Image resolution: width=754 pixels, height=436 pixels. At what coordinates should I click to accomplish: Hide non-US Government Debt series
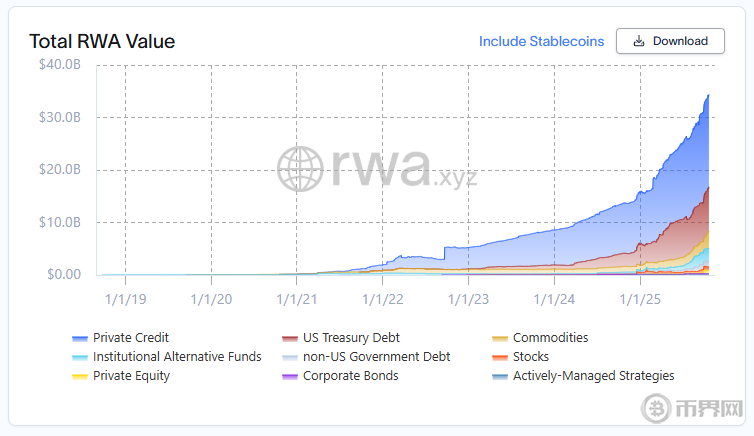[x=376, y=357]
